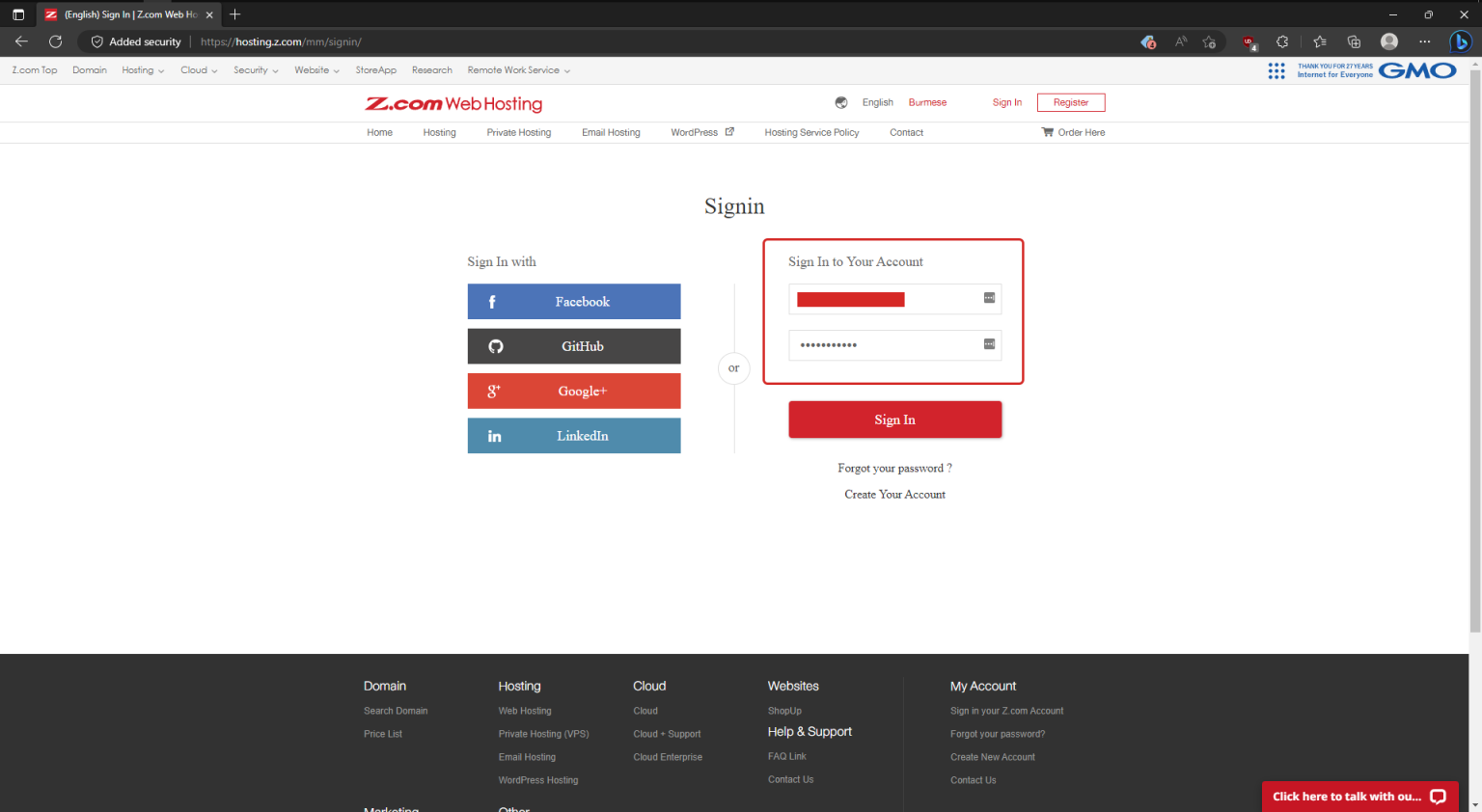Open the Private Hosting nav item
Viewport: 1482px width, 812px height.
coord(519,132)
